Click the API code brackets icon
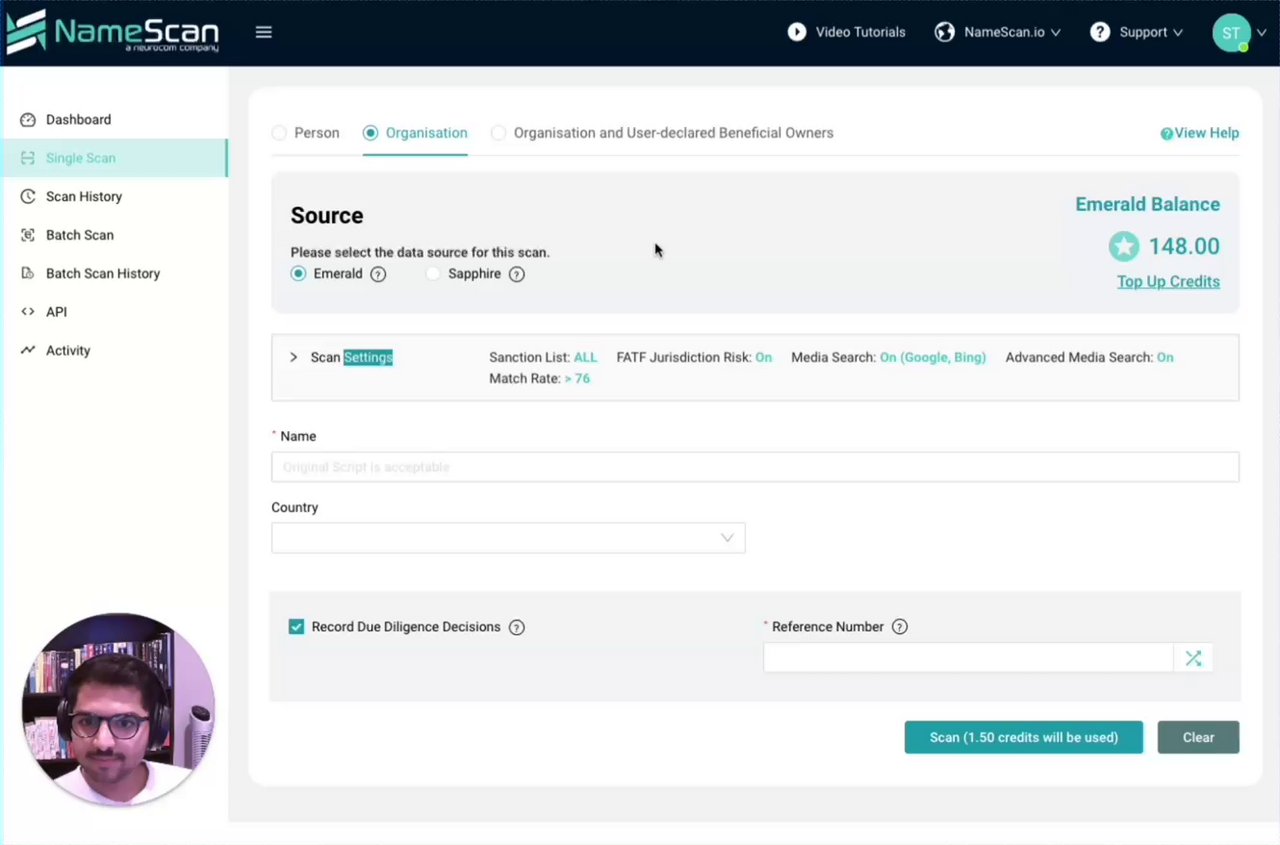 tap(28, 312)
